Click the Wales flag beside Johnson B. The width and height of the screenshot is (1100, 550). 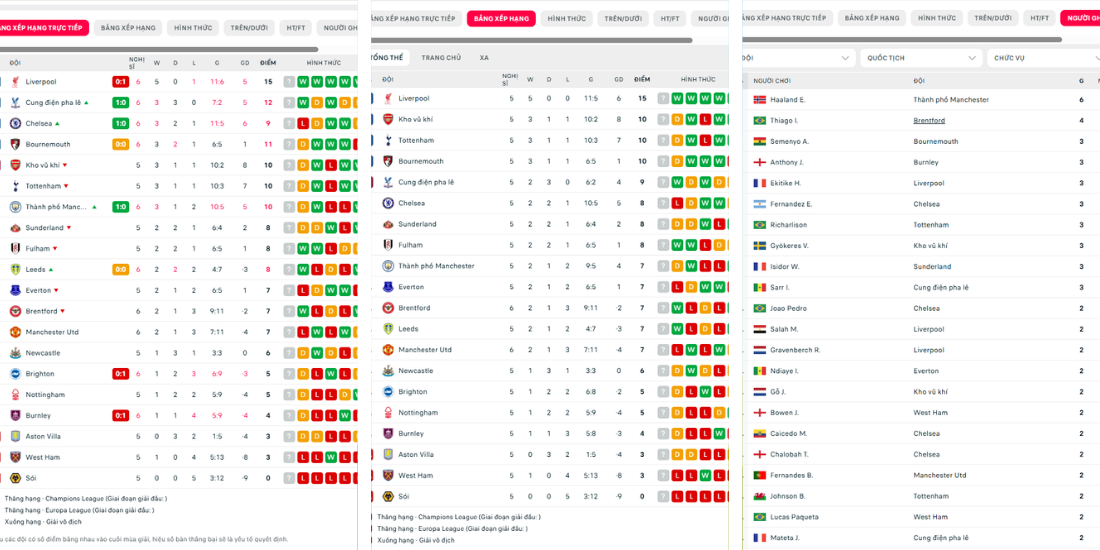tap(760, 496)
